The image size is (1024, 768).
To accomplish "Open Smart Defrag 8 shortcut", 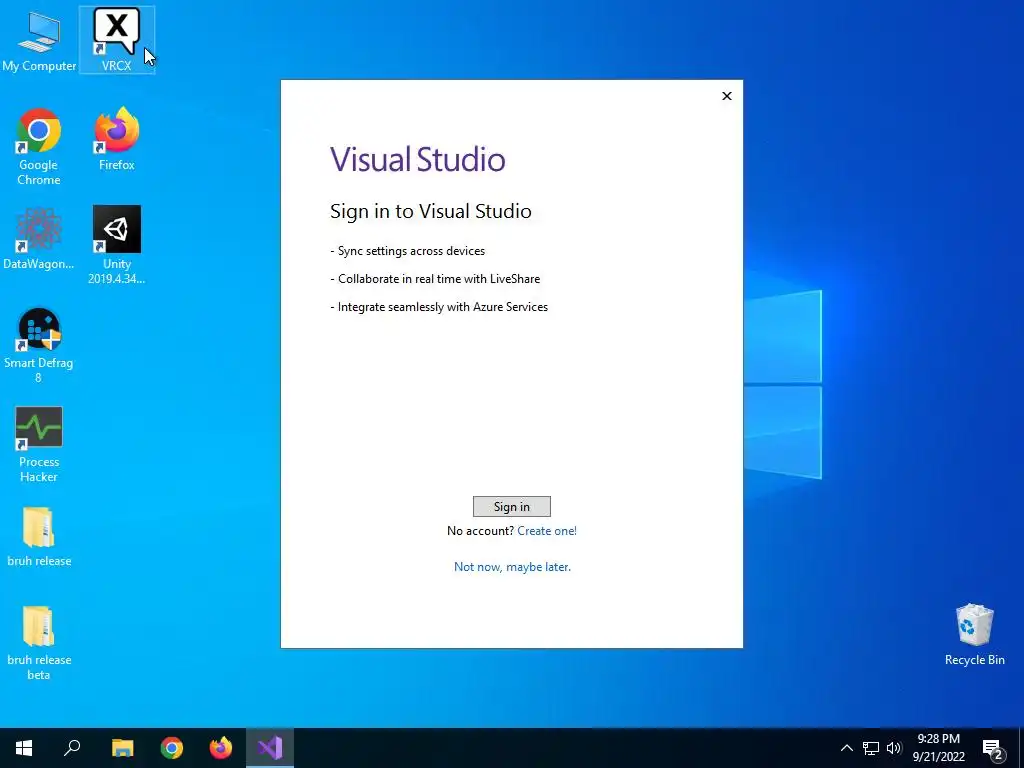I will coord(39,345).
